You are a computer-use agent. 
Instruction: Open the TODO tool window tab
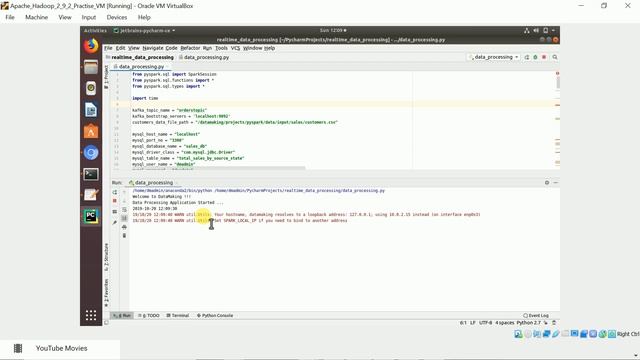149,316
